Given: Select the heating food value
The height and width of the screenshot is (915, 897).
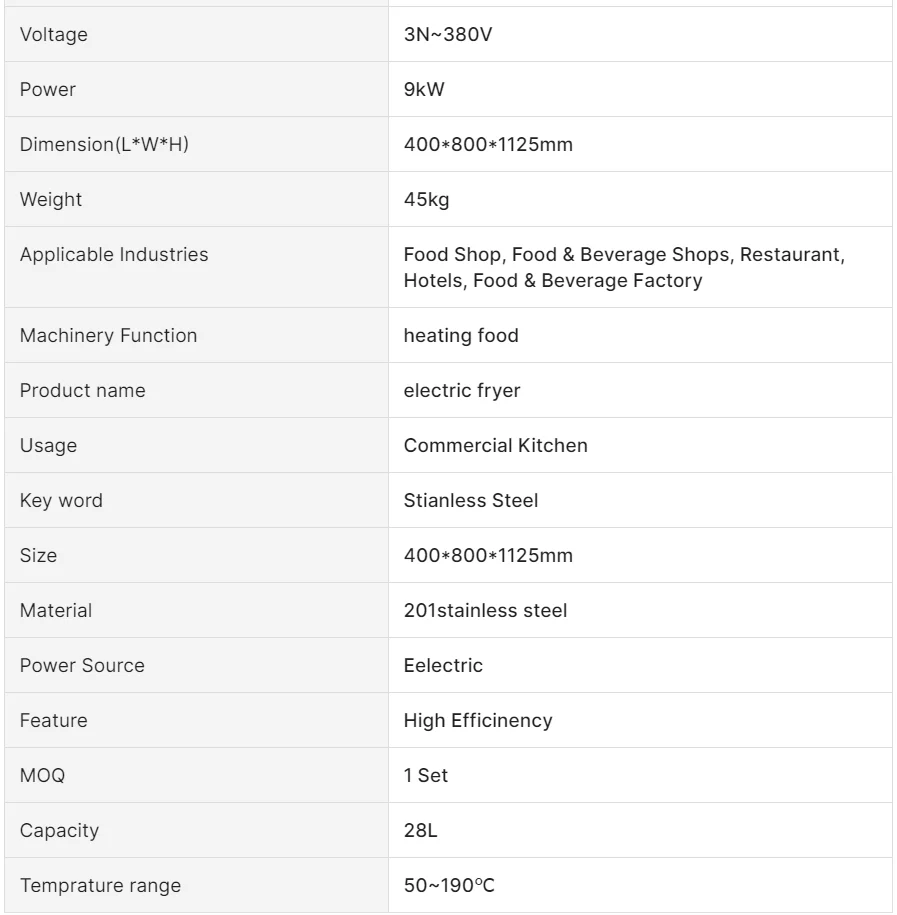Looking at the screenshot, I should pyautogui.click(x=461, y=336).
